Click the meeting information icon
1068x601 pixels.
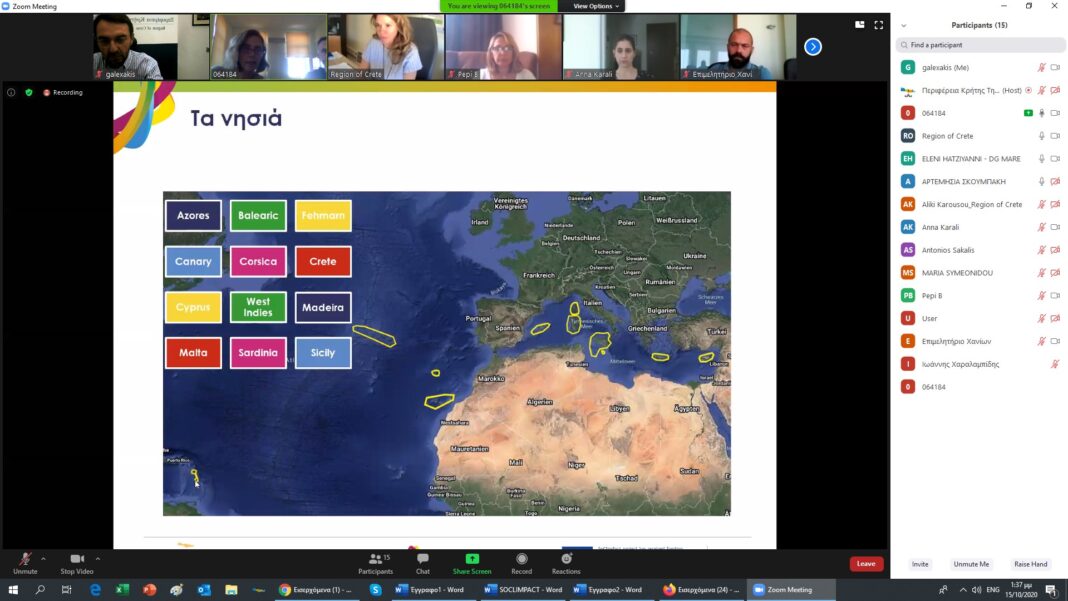pyautogui.click(x=11, y=92)
